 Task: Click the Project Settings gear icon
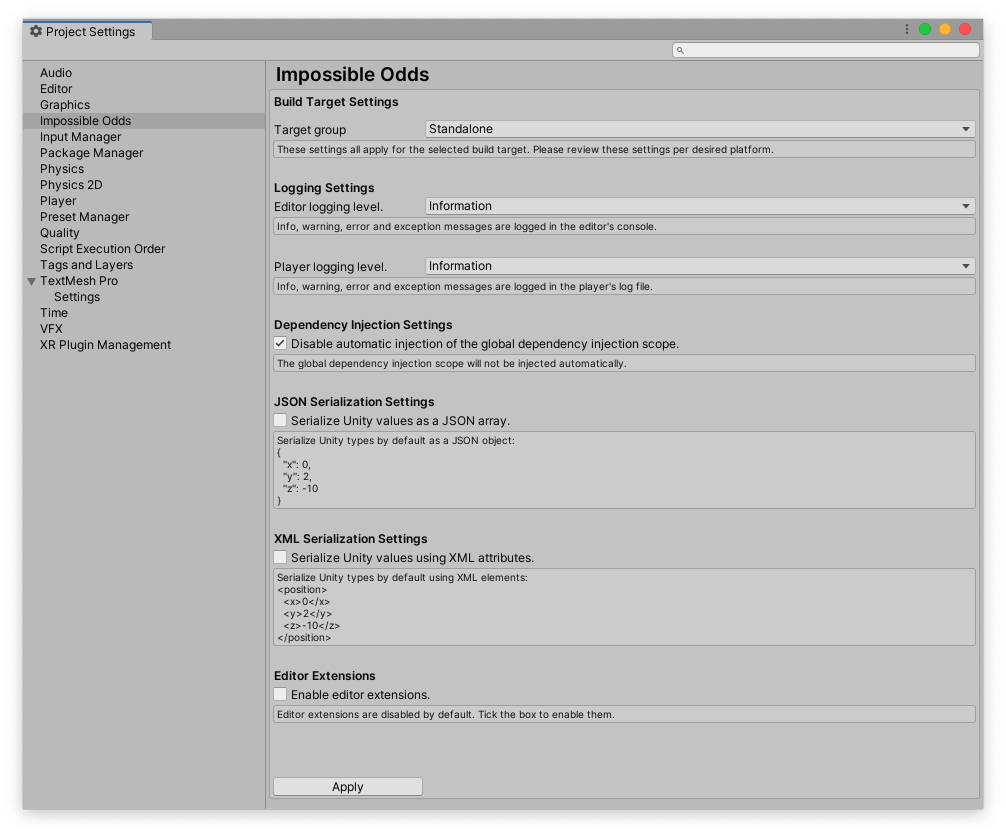pos(36,31)
